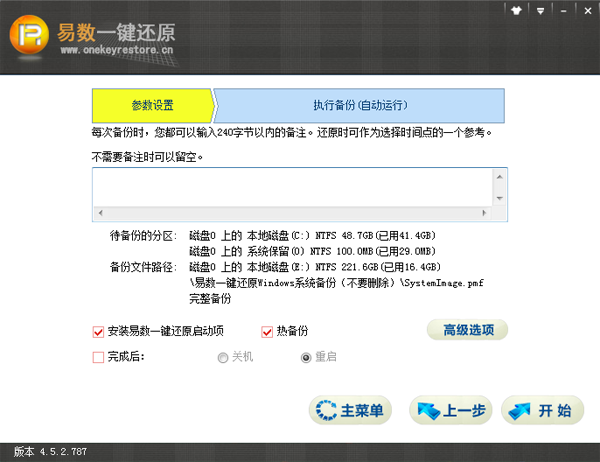Select the 重启 radio button
Screen dimensions: 600x462
tap(306, 358)
